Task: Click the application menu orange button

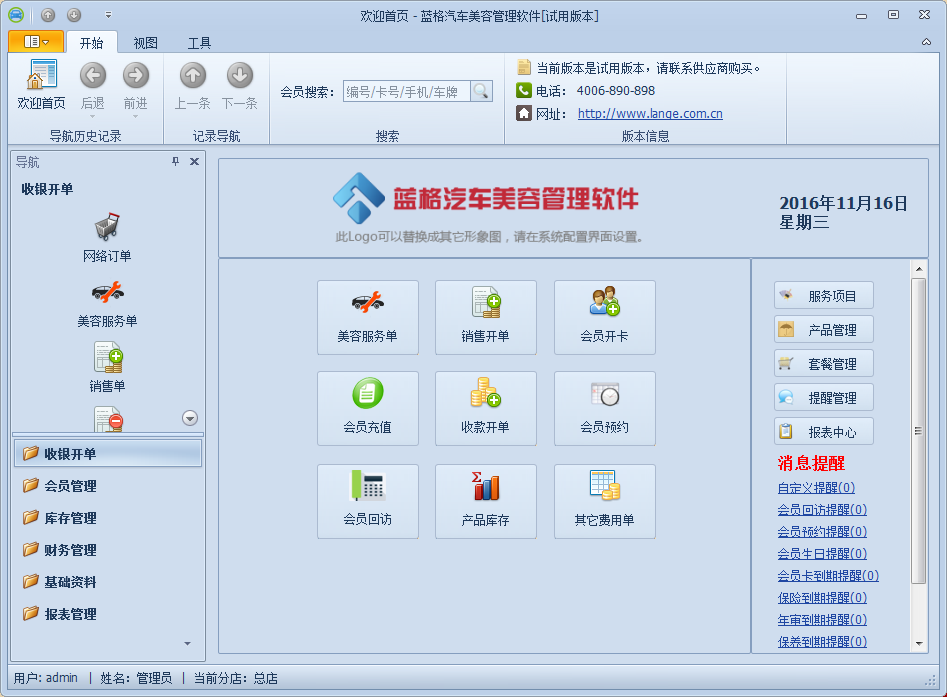Action: 36,42
